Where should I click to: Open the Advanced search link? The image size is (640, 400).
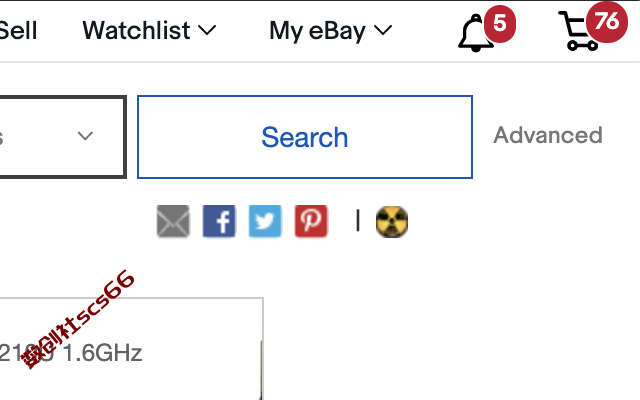click(x=548, y=135)
